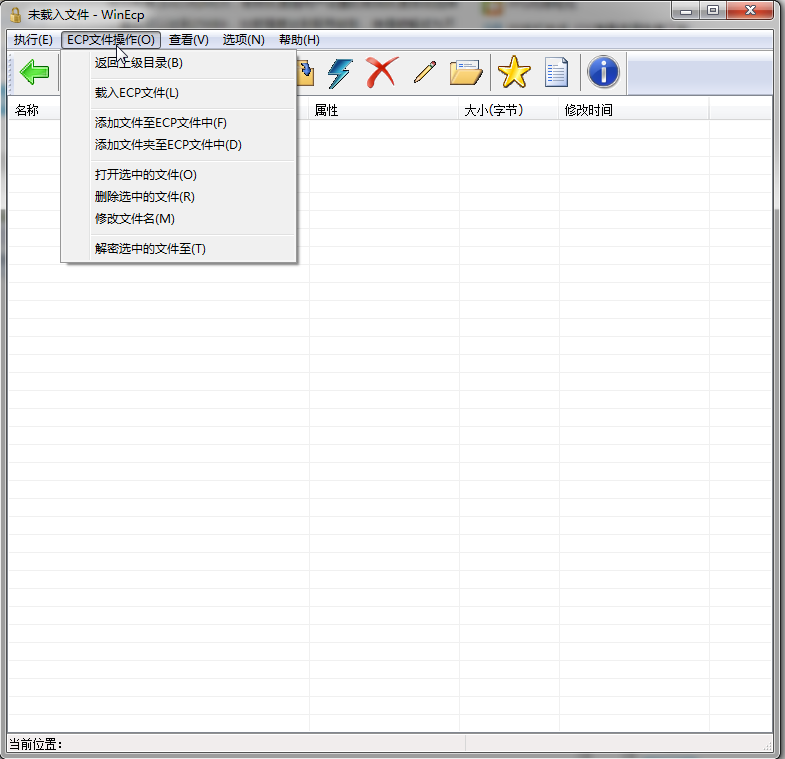Choose 打开选中的文件(O)
The image size is (785, 759).
[x=178, y=175]
